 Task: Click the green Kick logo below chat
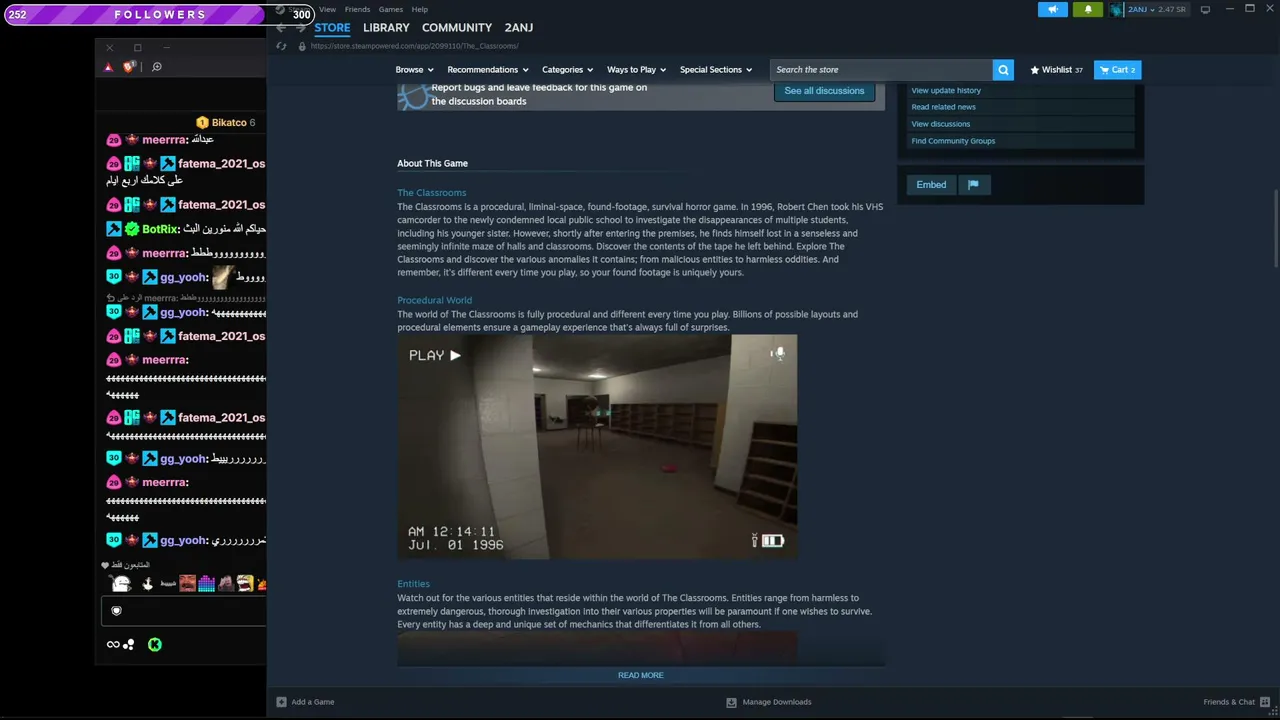point(155,645)
